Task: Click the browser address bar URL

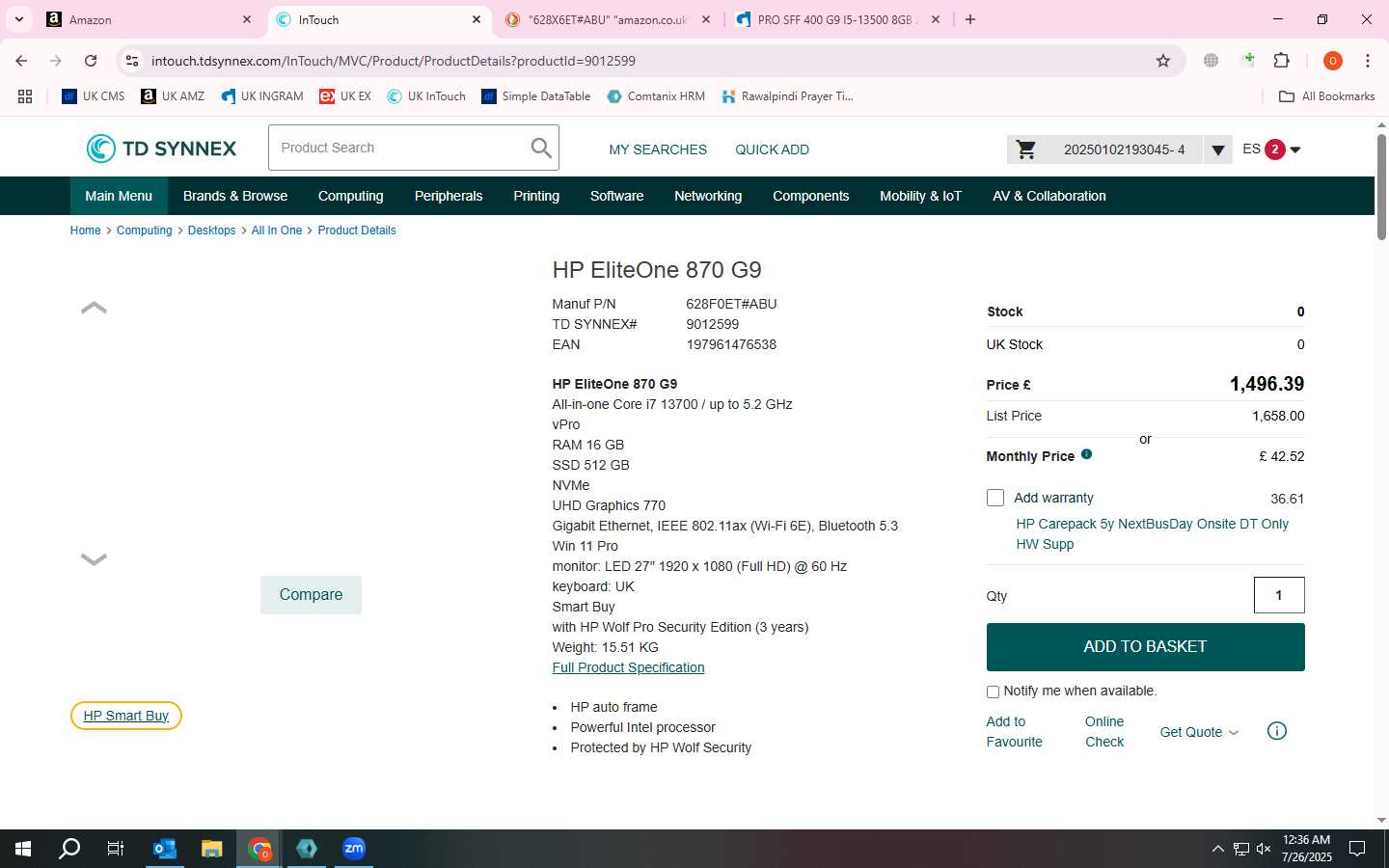Action: click(x=394, y=61)
